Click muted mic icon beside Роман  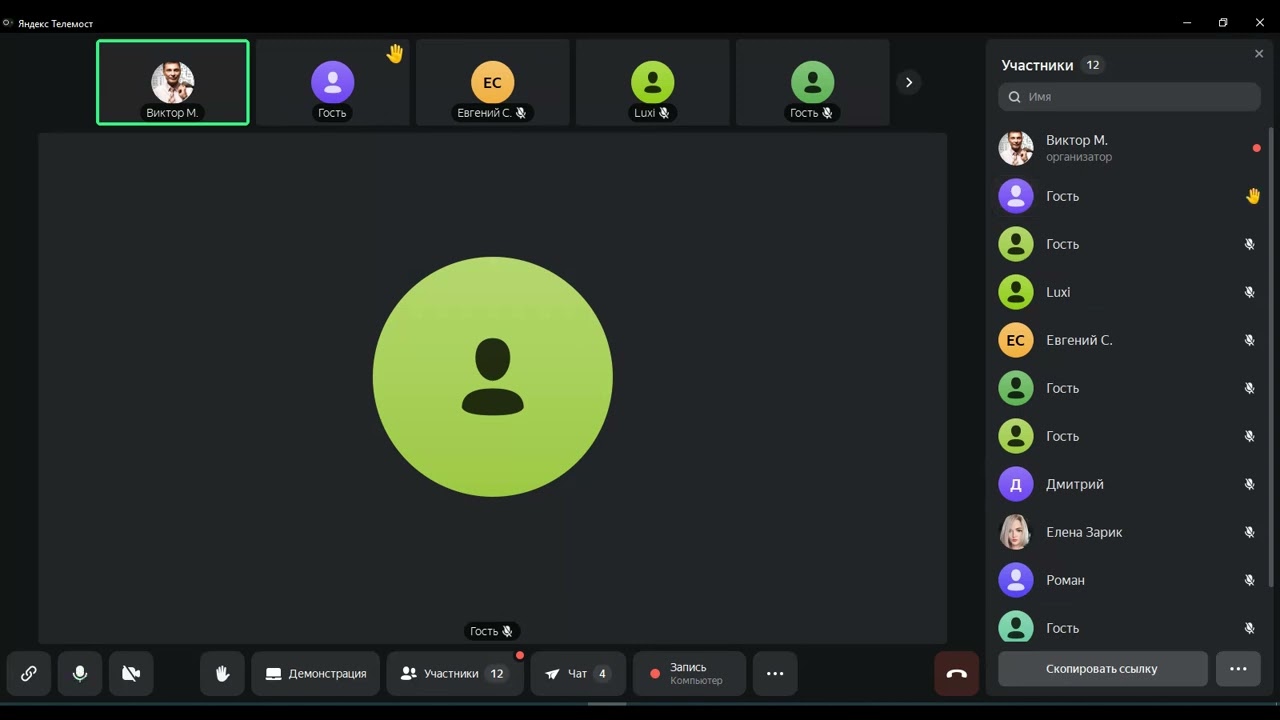[x=1249, y=580]
